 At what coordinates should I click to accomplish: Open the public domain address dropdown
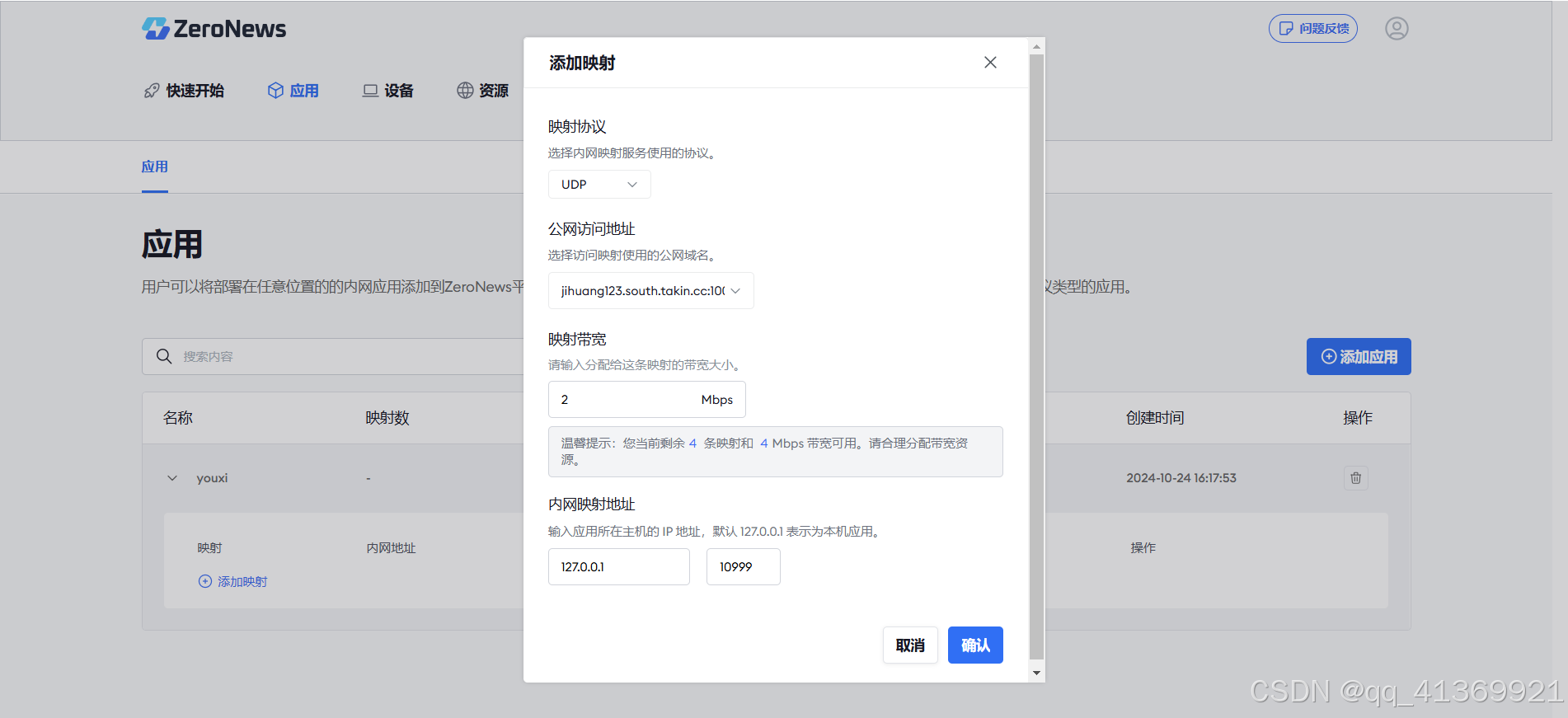tap(650, 291)
